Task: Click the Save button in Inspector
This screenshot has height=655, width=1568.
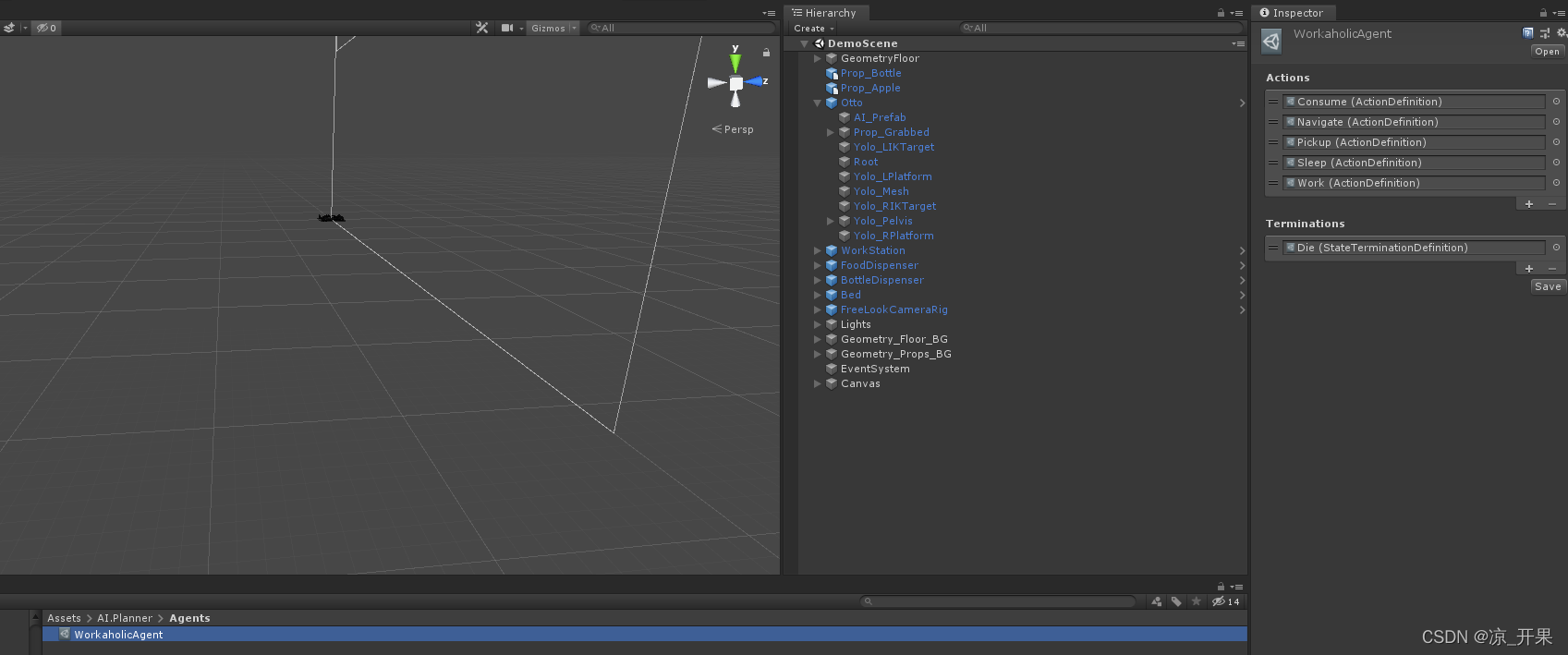Action: [1548, 286]
